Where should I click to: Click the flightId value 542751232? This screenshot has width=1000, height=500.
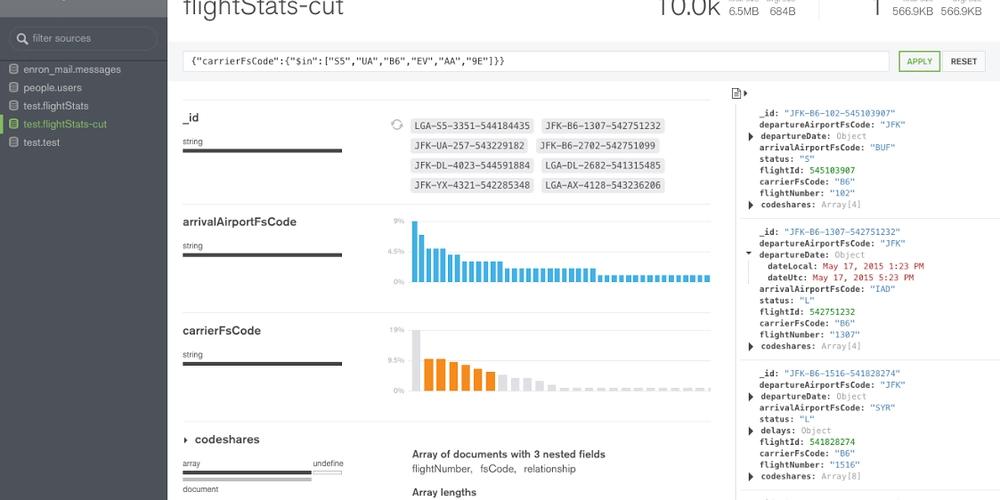tap(832, 312)
